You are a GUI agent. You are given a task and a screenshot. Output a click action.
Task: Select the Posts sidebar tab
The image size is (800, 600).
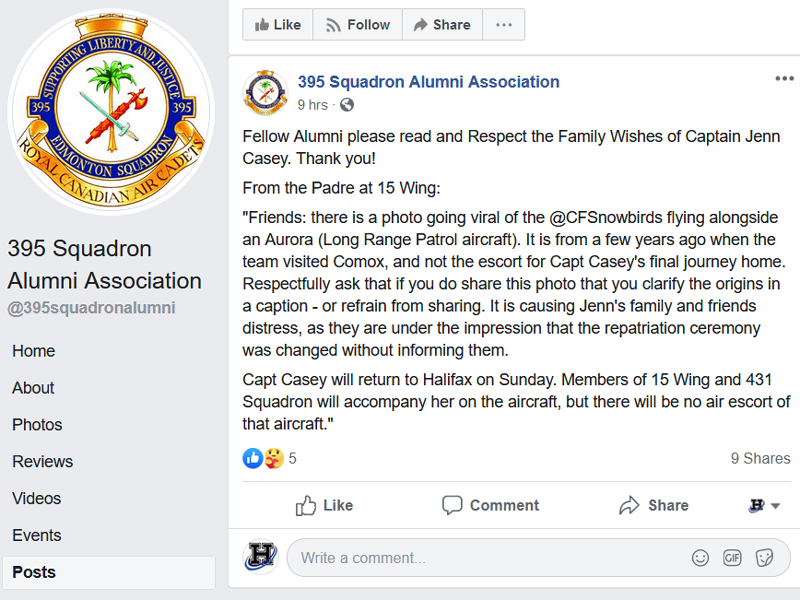tap(109, 572)
